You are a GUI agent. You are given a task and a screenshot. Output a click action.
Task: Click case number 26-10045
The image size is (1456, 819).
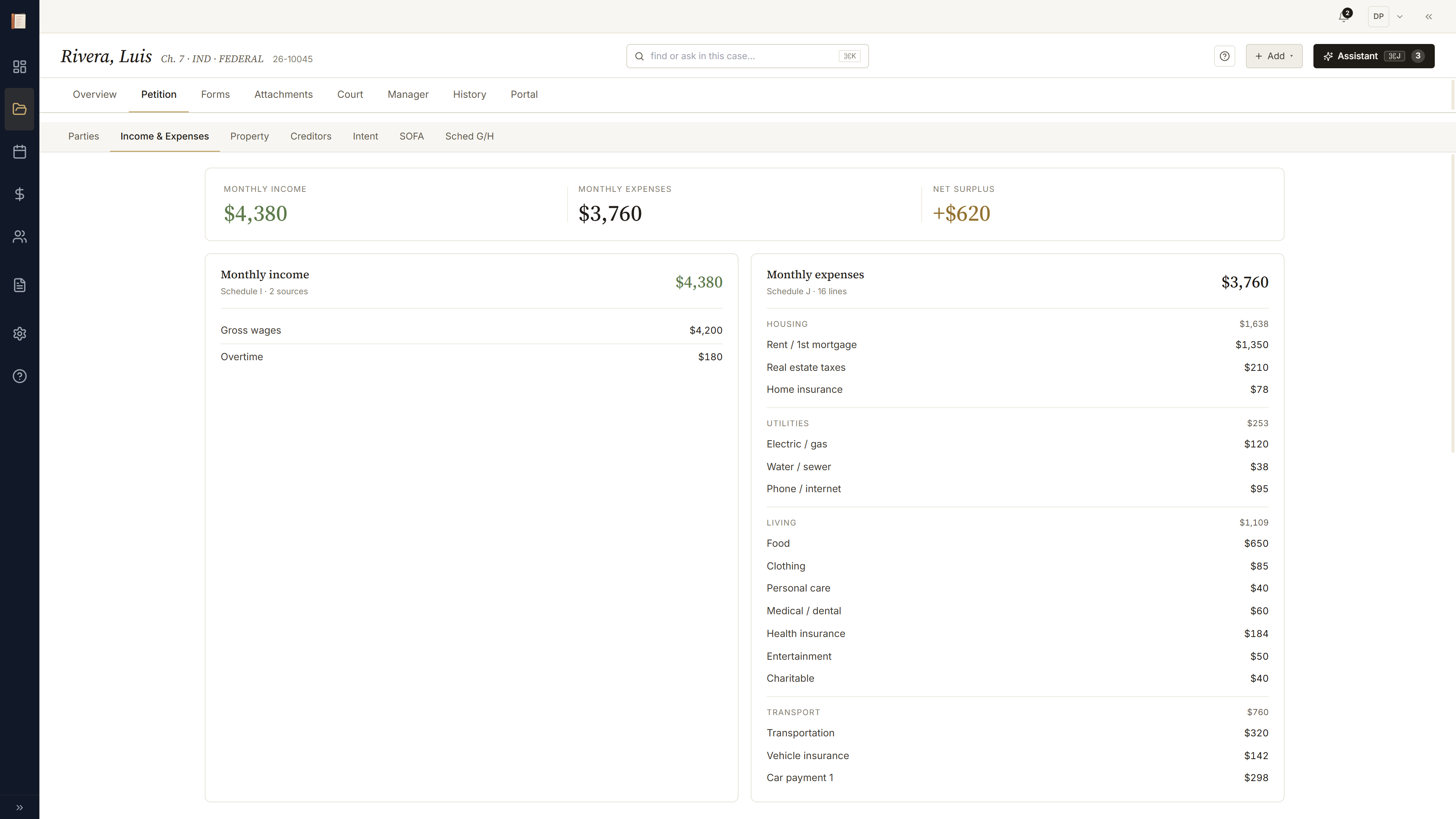click(x=292, y=59)
